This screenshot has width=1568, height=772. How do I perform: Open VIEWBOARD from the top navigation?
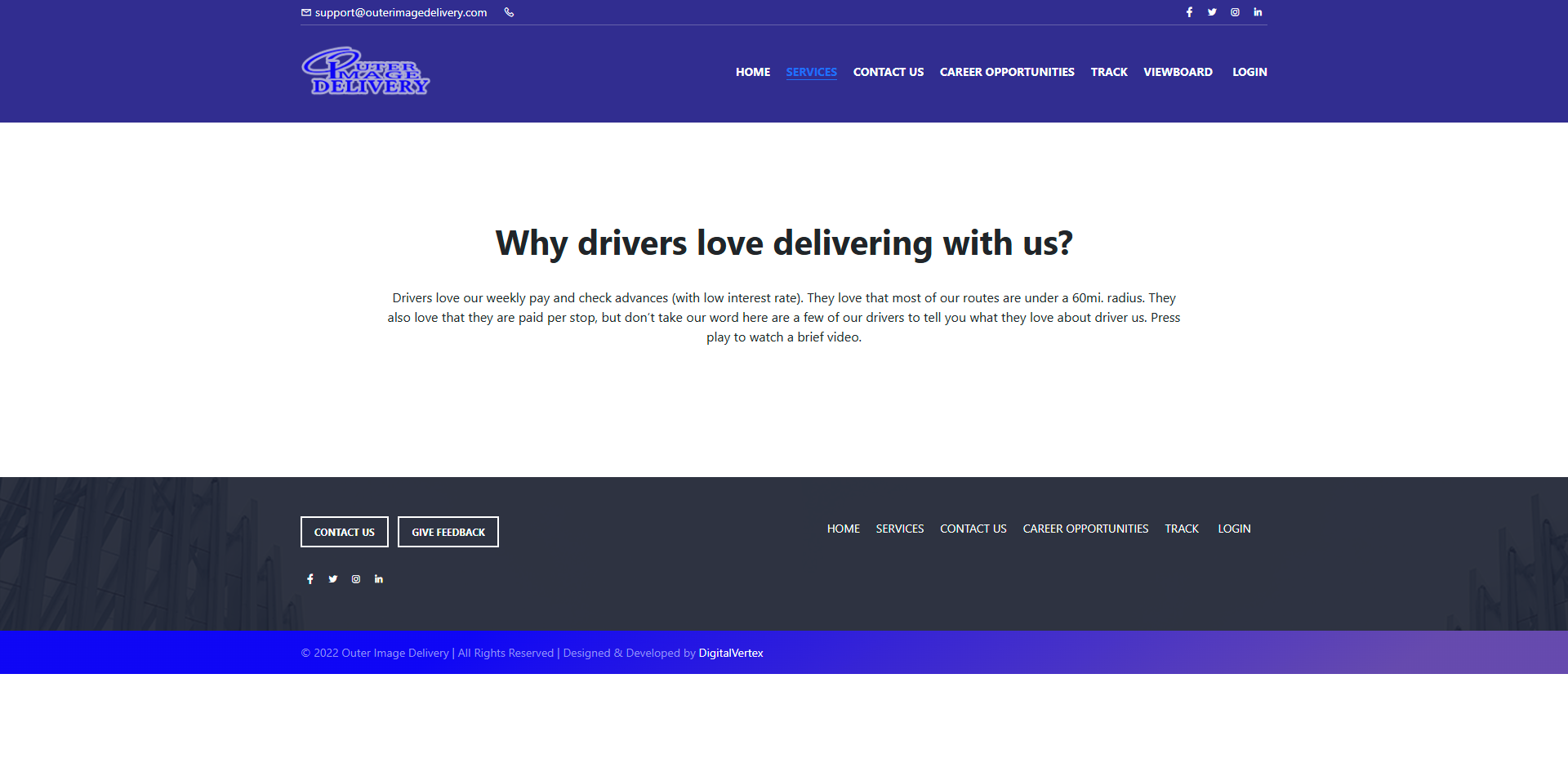(x=1178, y=72)
